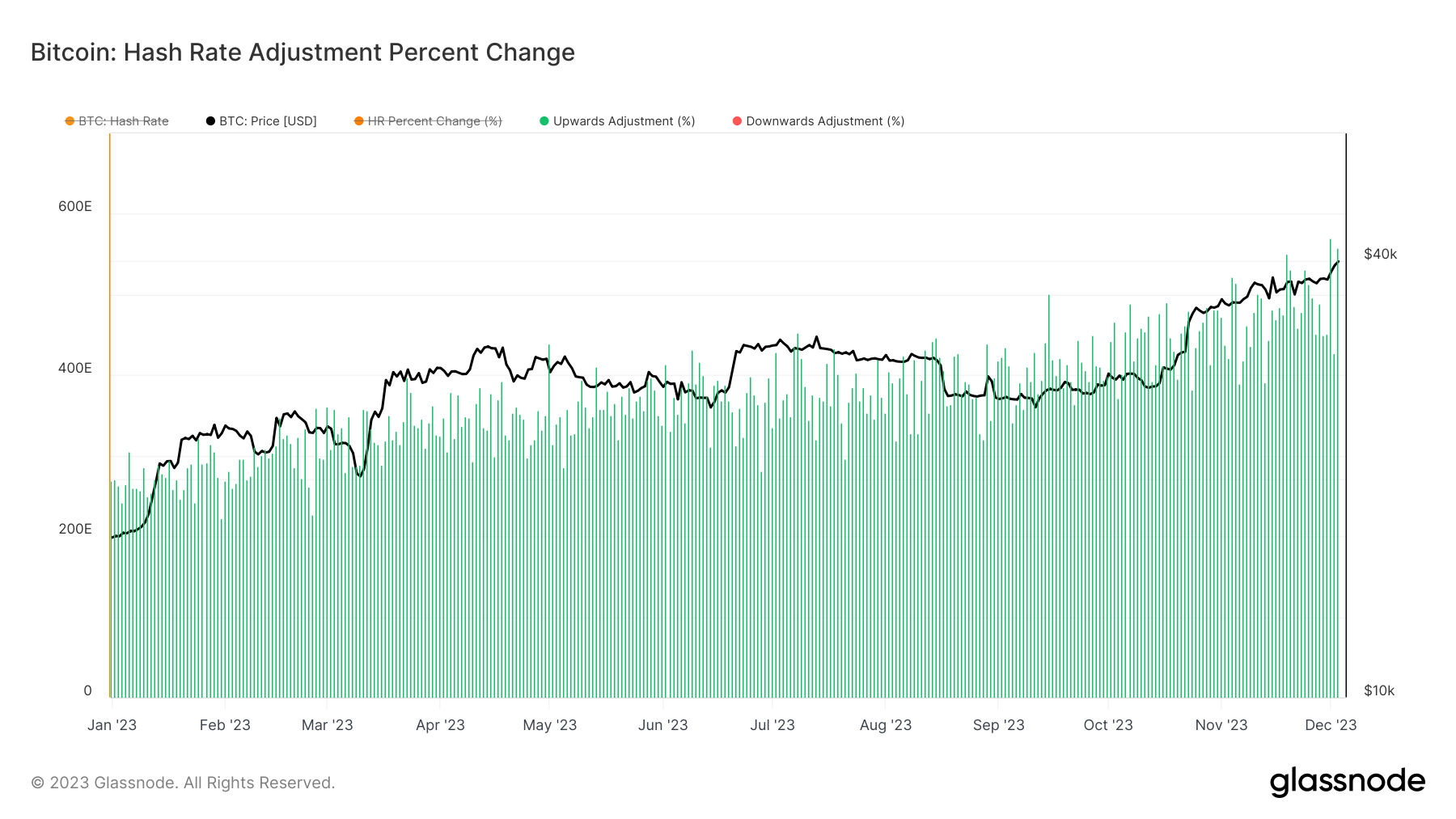Click the Jan '23 axis label
This screenshot has width=1456, height=819.
pos(112,725)
